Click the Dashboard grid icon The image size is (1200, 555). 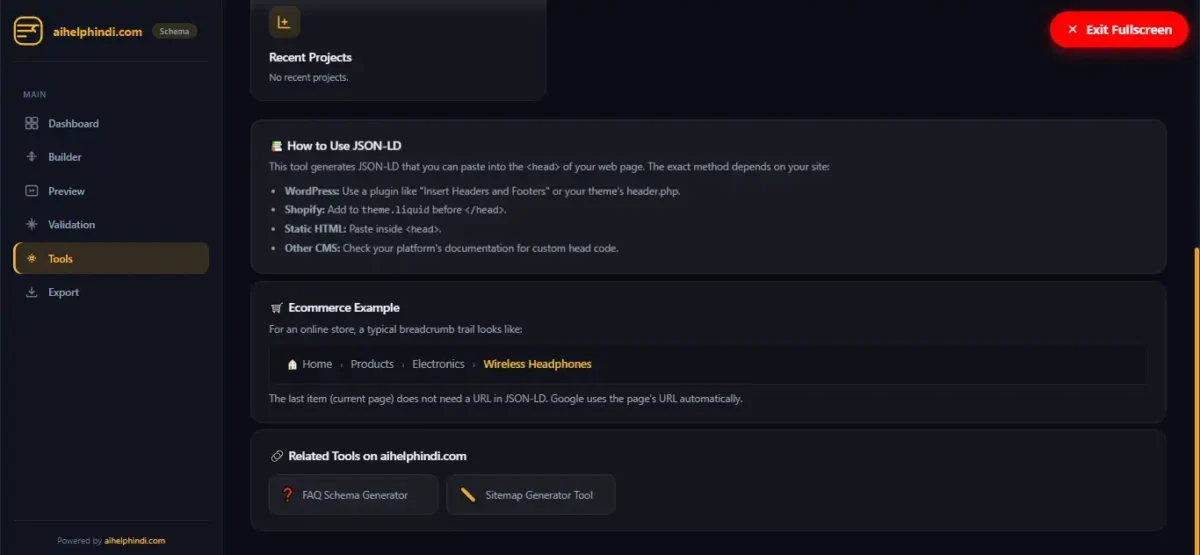point(31,124)
